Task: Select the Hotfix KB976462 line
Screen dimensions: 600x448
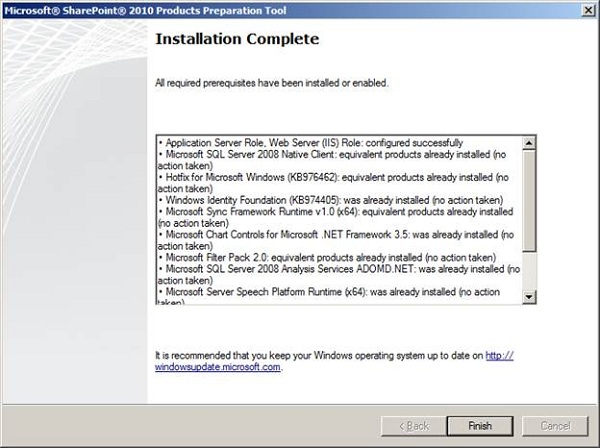Action: pos(333,183)
